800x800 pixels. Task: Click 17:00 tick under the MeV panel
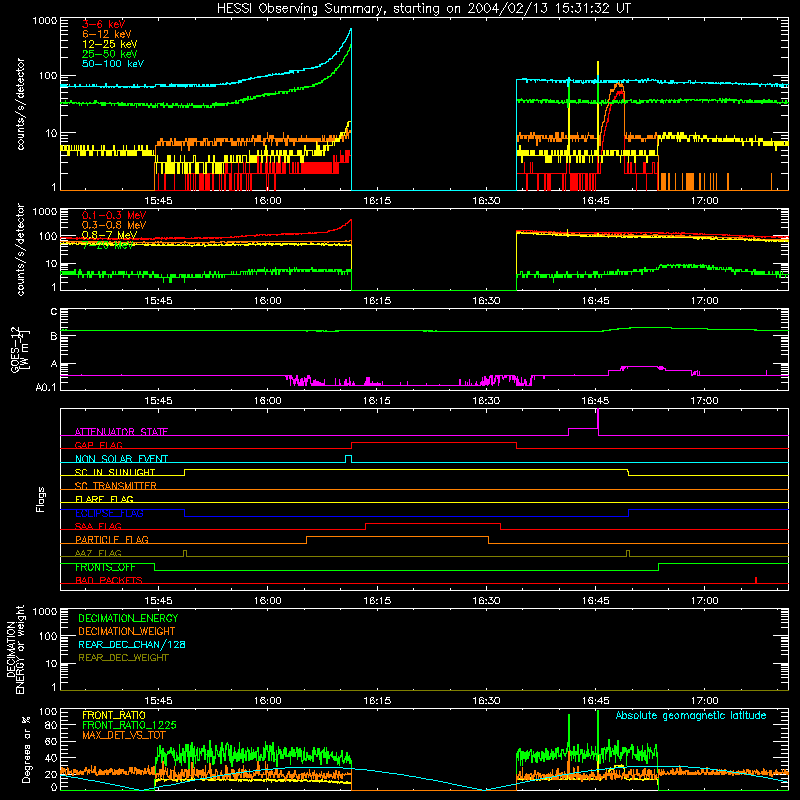705,301
